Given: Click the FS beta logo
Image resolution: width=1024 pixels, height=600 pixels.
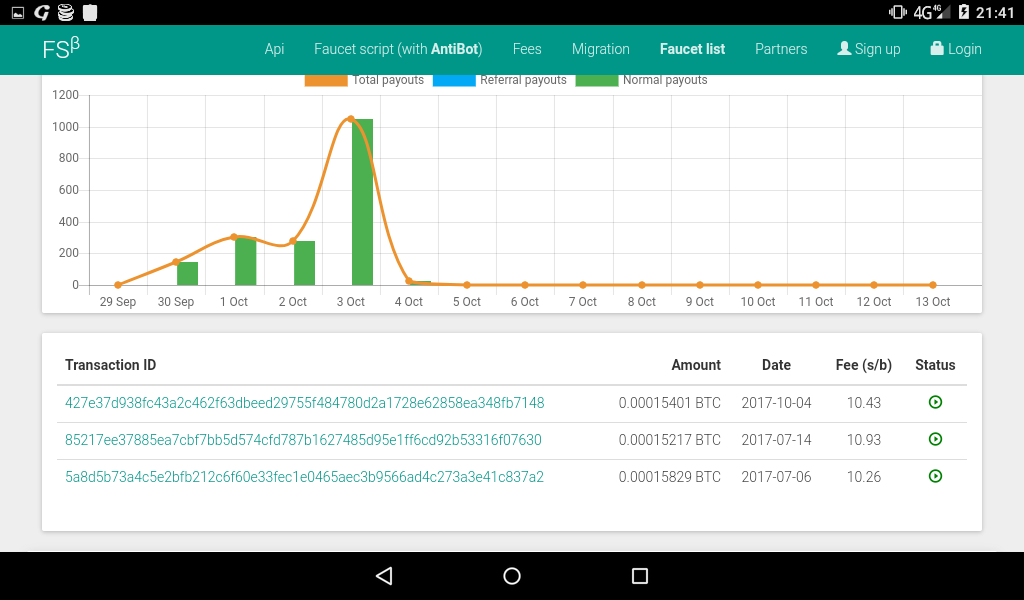Looking at the screenshot, I should (60, 48).
